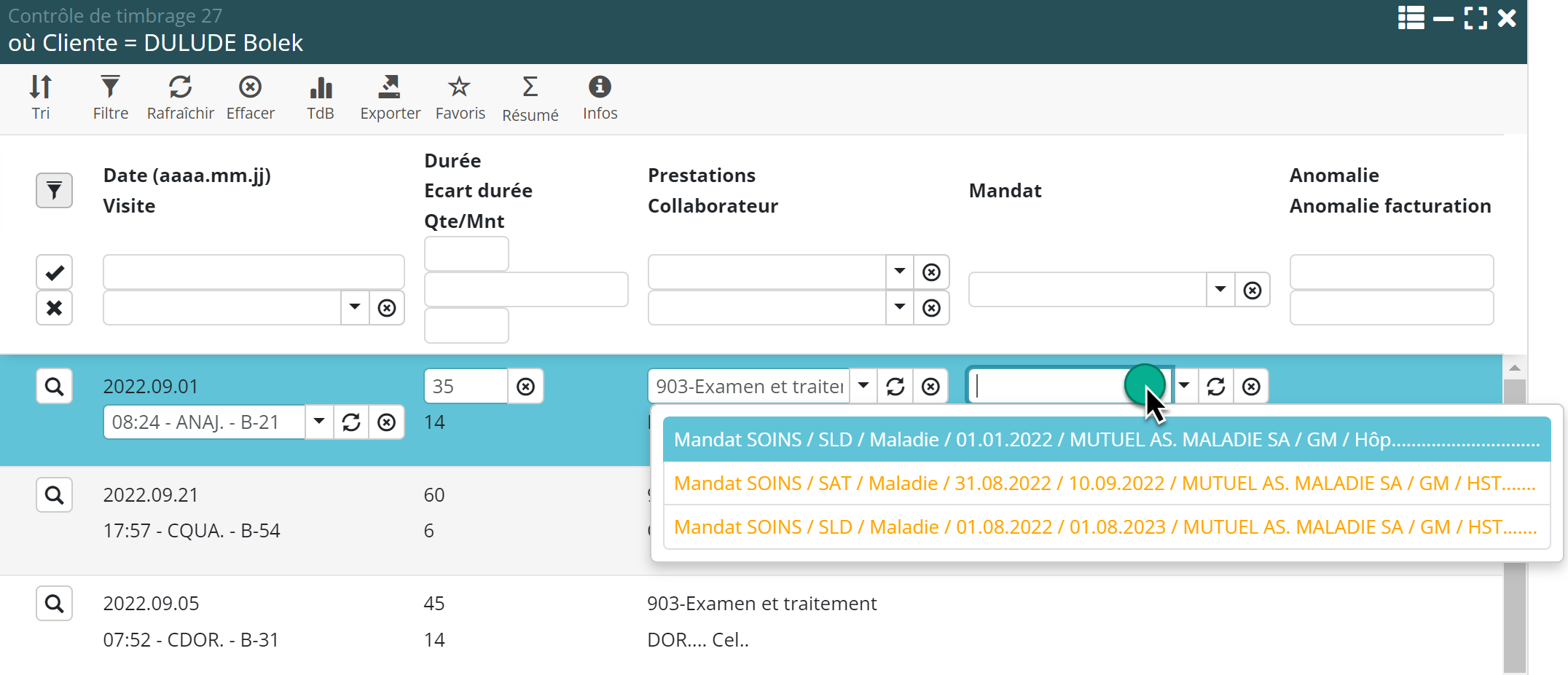Show the Résumé sigma summary
Viewport: 1568px width, 675px height.
click(x=530, y=98)
